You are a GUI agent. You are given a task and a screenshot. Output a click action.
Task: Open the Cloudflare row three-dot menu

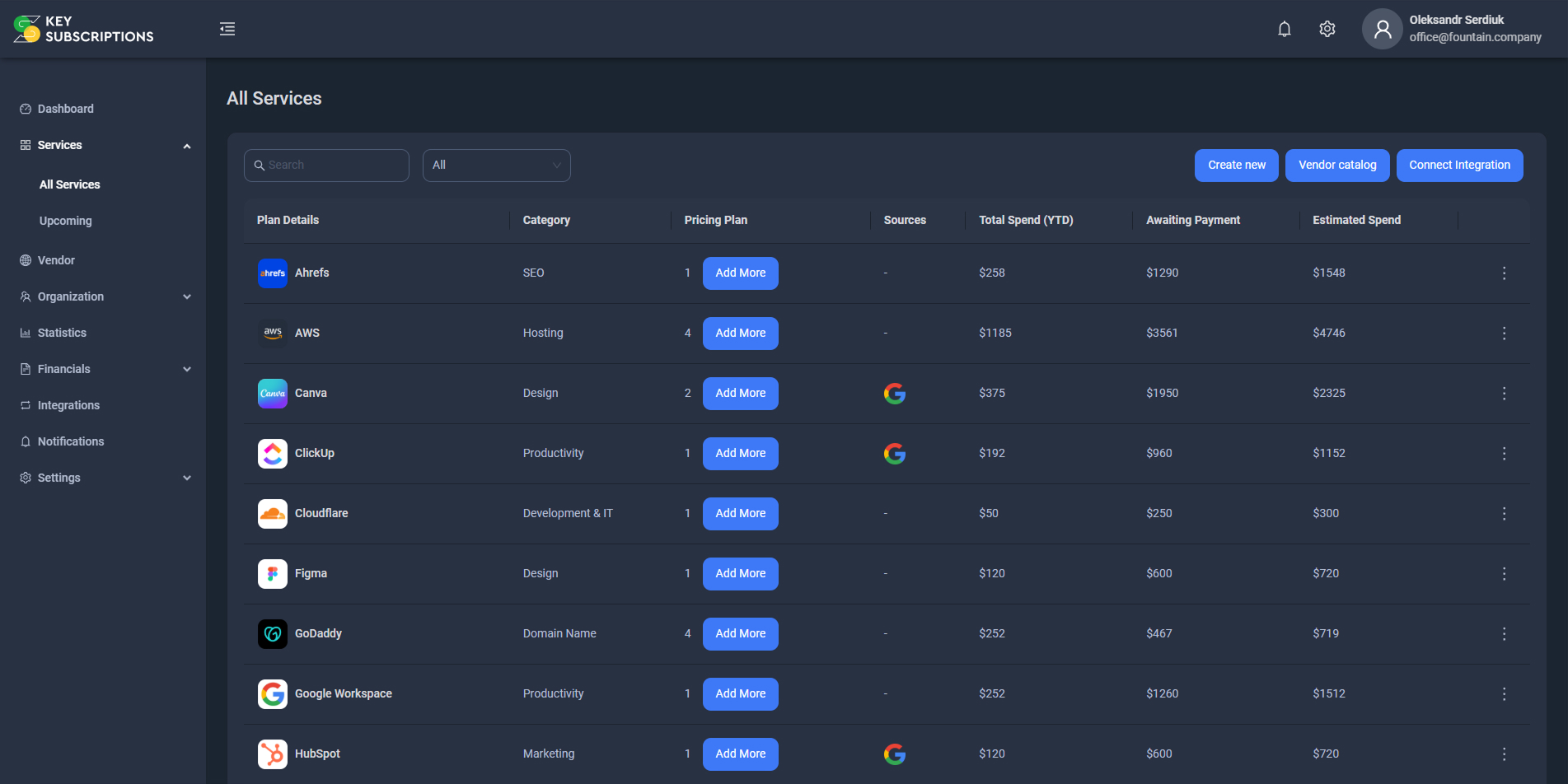[x=1505, y=514]
